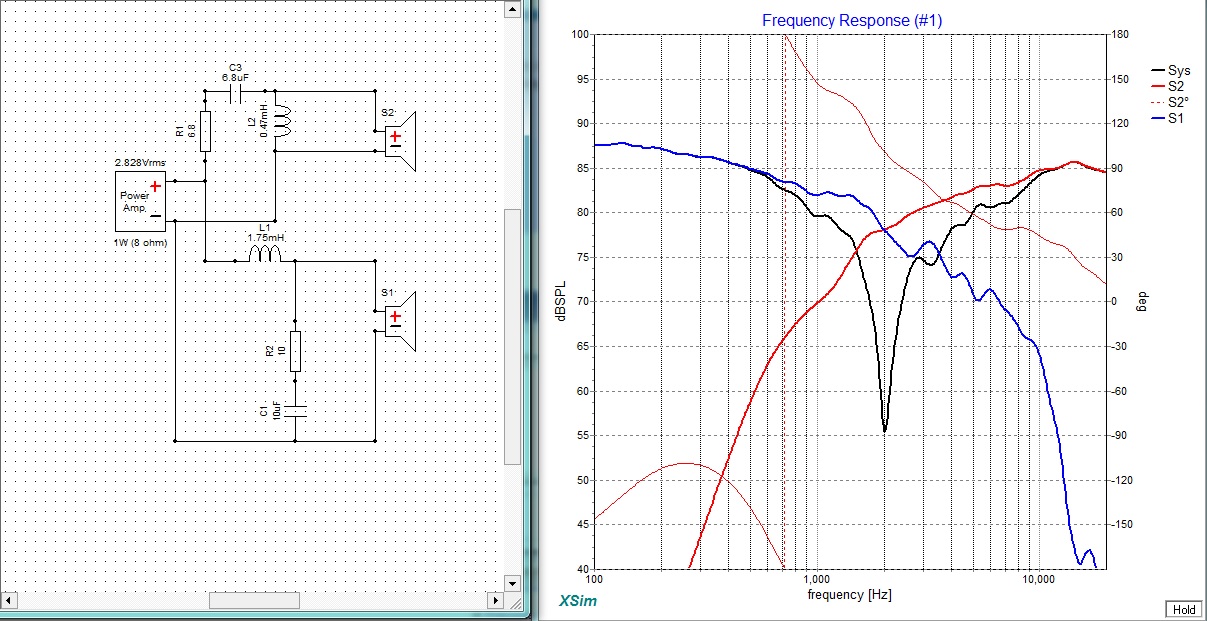Click the schematic vertical scrollbar up arrow
The image size is (1207, 621).
point(512,8)
